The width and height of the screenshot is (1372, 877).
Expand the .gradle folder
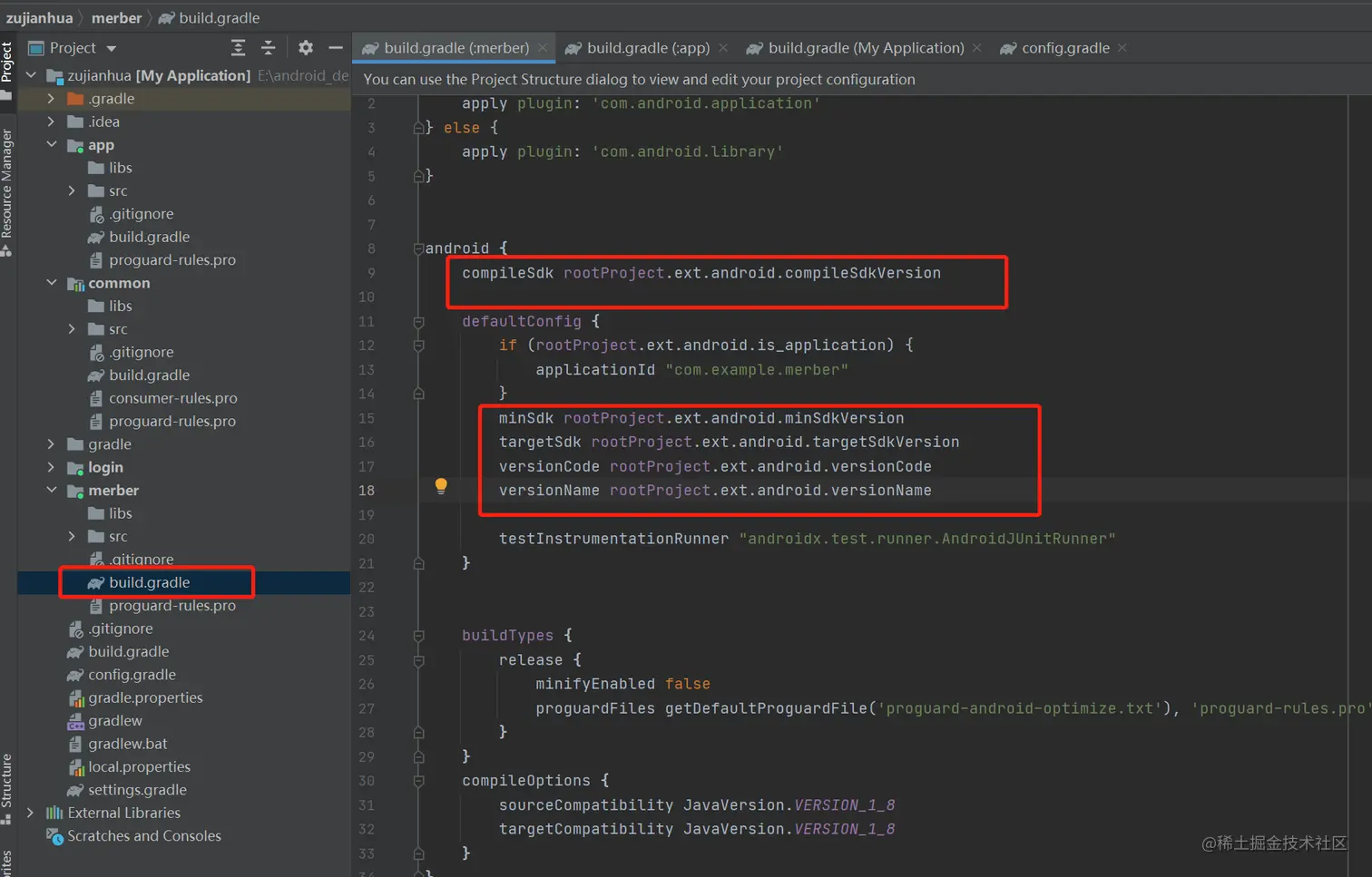click(x=51, y=99)
